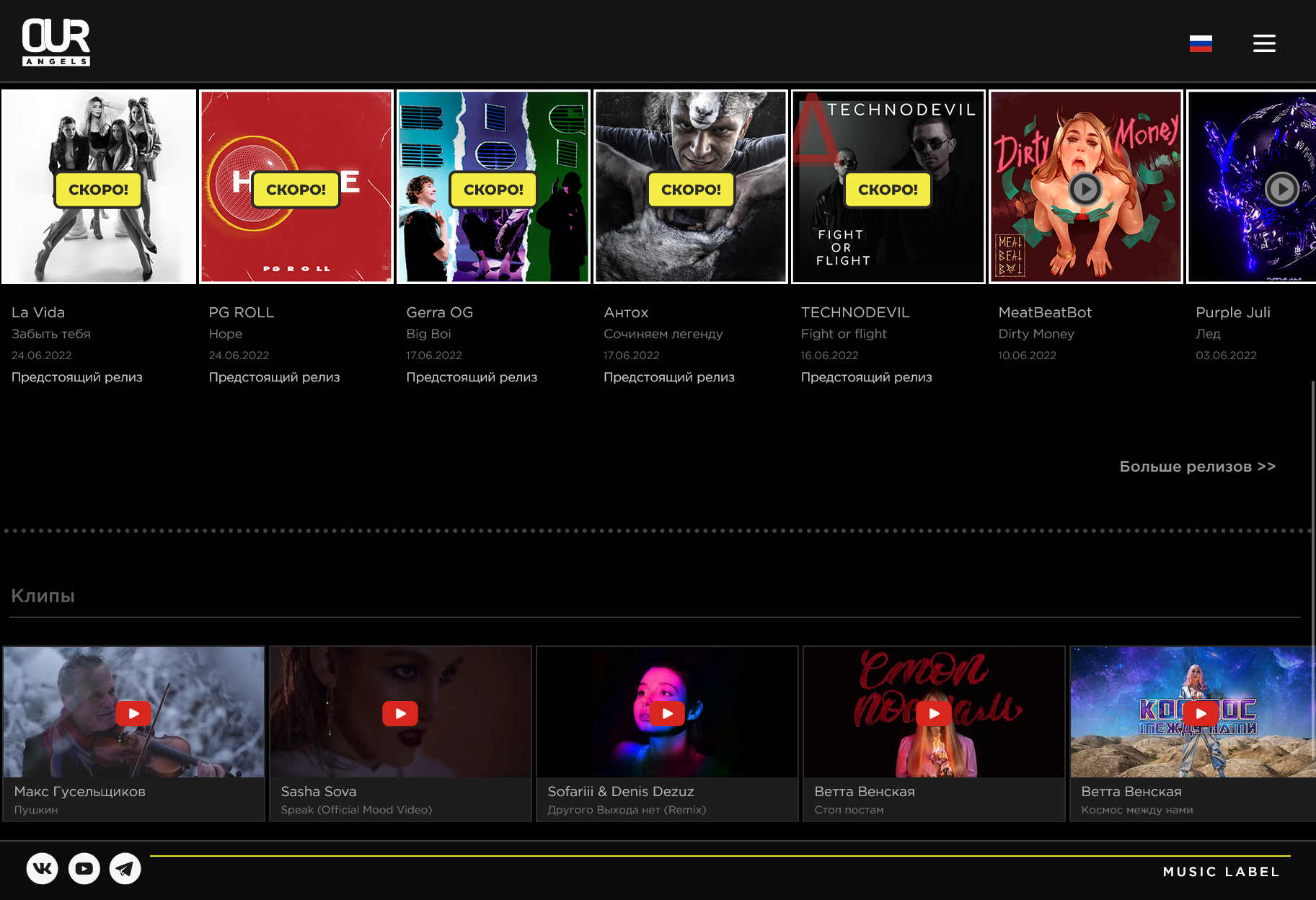
Task: Open the Our Angels logo home link
Action: [x=56, y=42]
